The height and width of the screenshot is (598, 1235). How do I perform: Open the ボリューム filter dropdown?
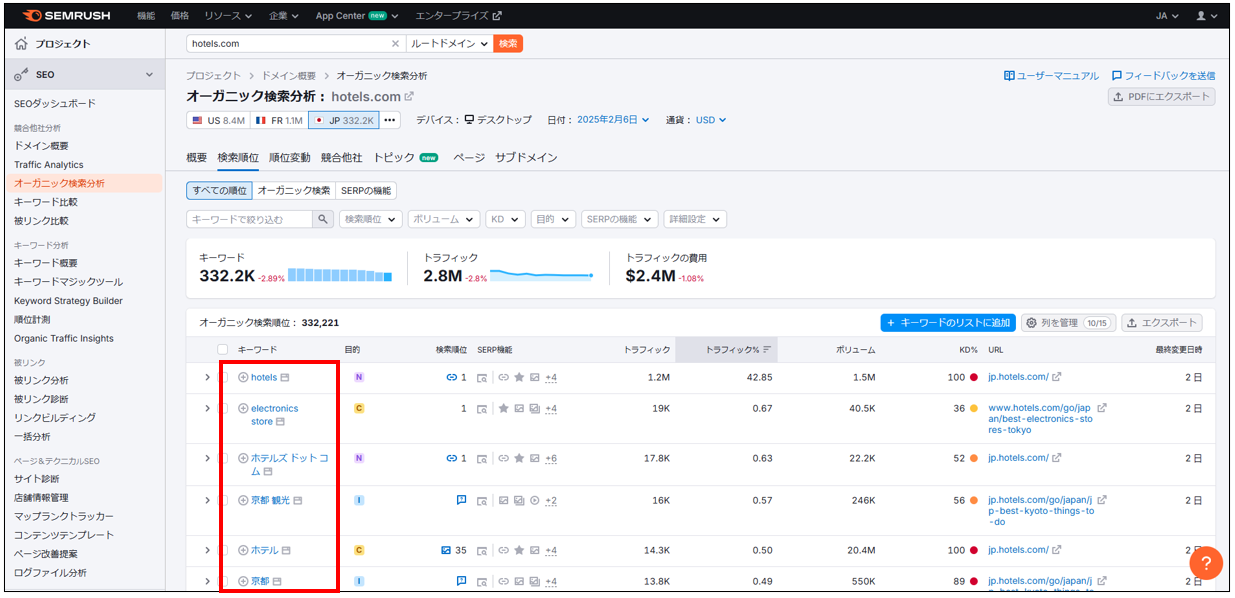point(444,219)
